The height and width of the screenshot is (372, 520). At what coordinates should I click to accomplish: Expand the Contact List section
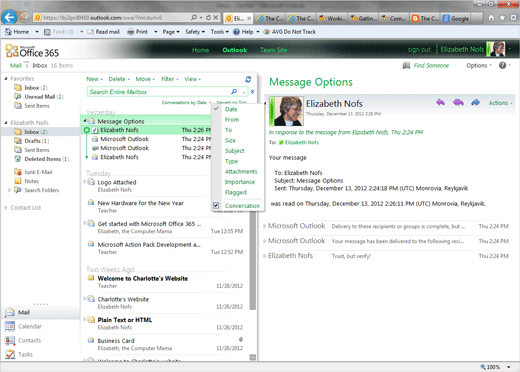tap(6, 208)
